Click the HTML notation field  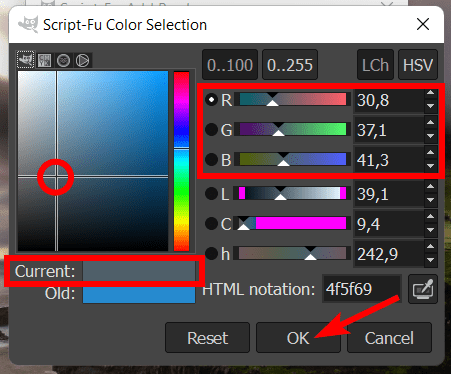pos(361,289)
